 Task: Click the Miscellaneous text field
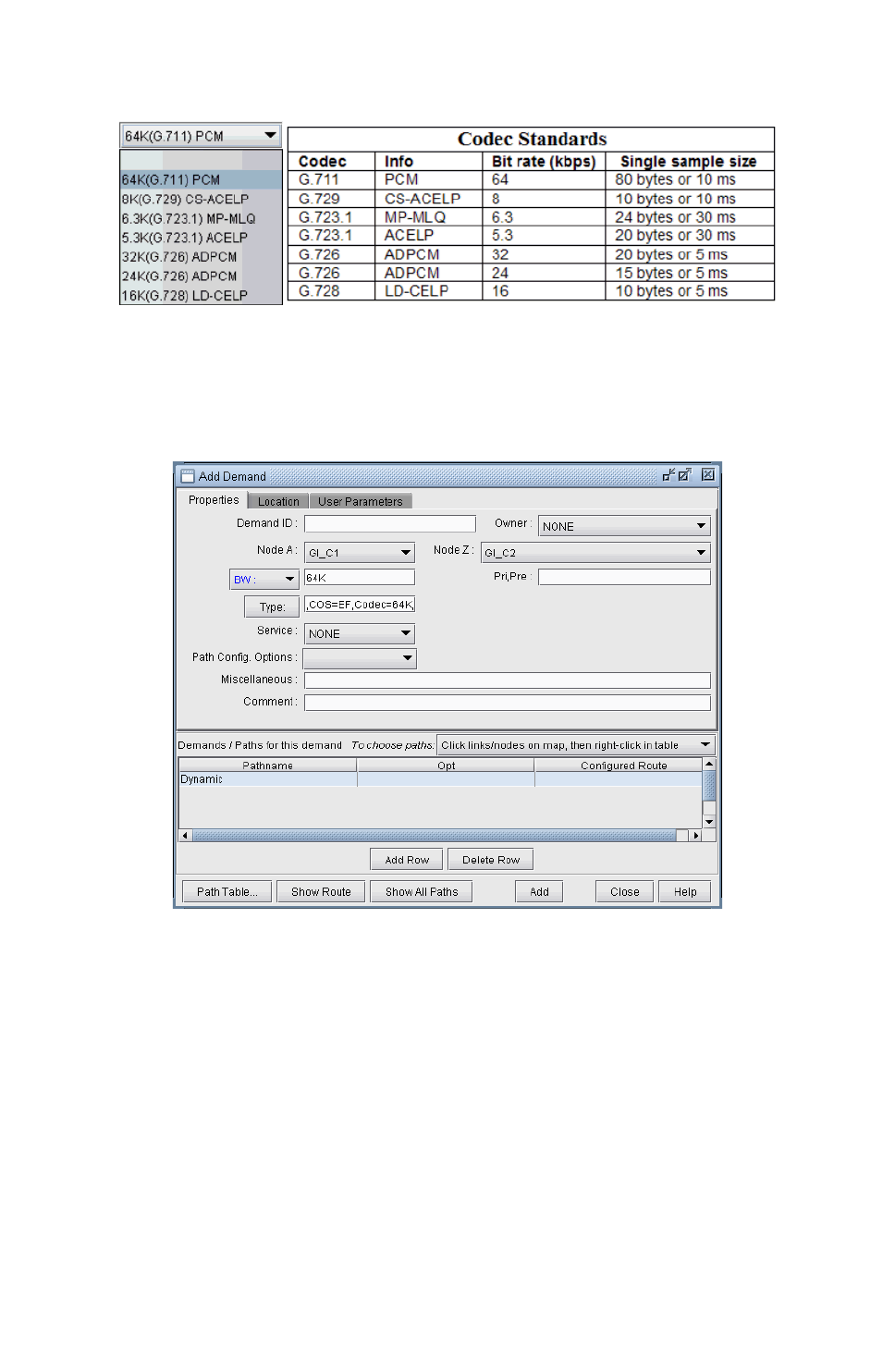[x=507, y=680]
